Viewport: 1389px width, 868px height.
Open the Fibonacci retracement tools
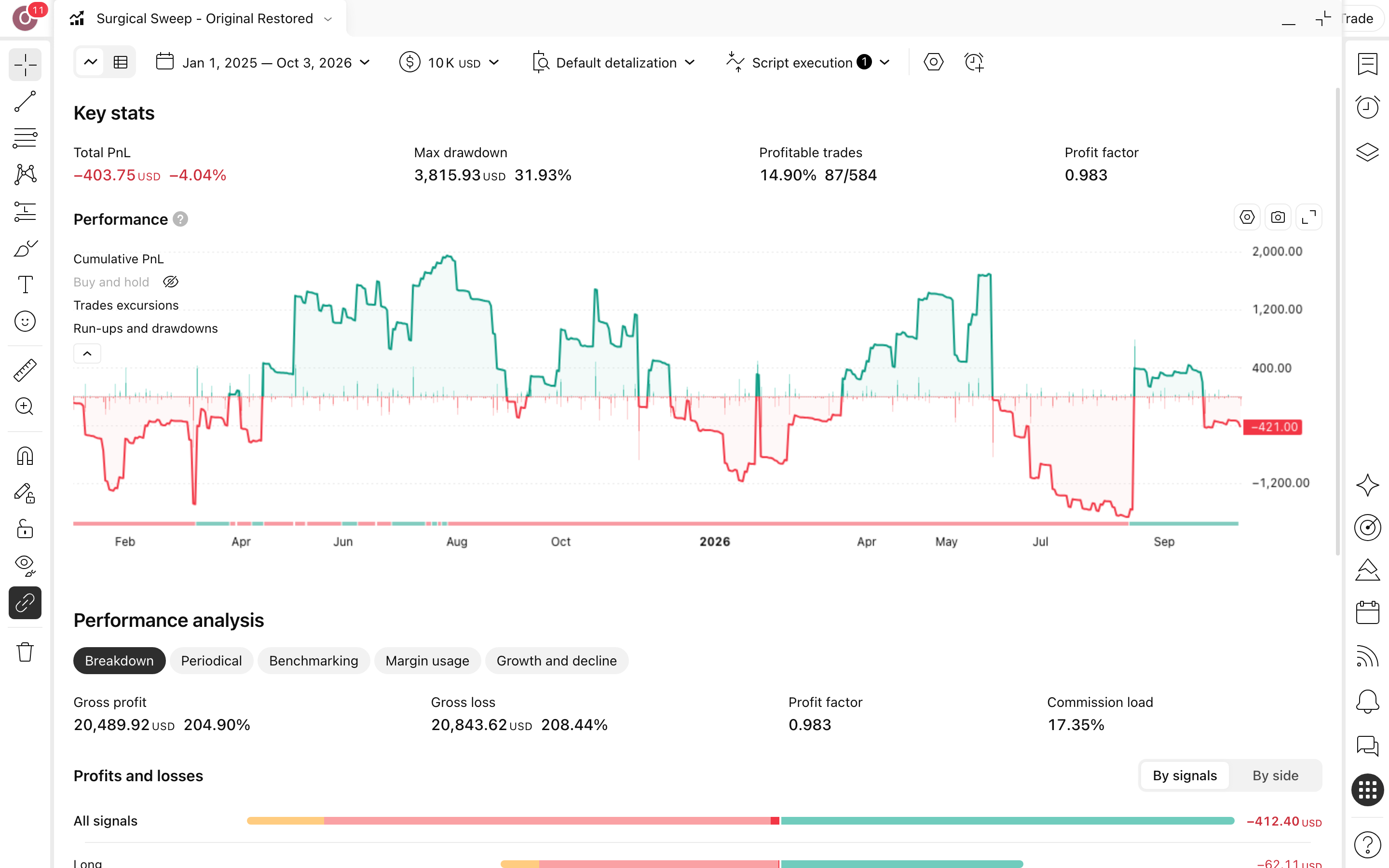coord(25,138)
